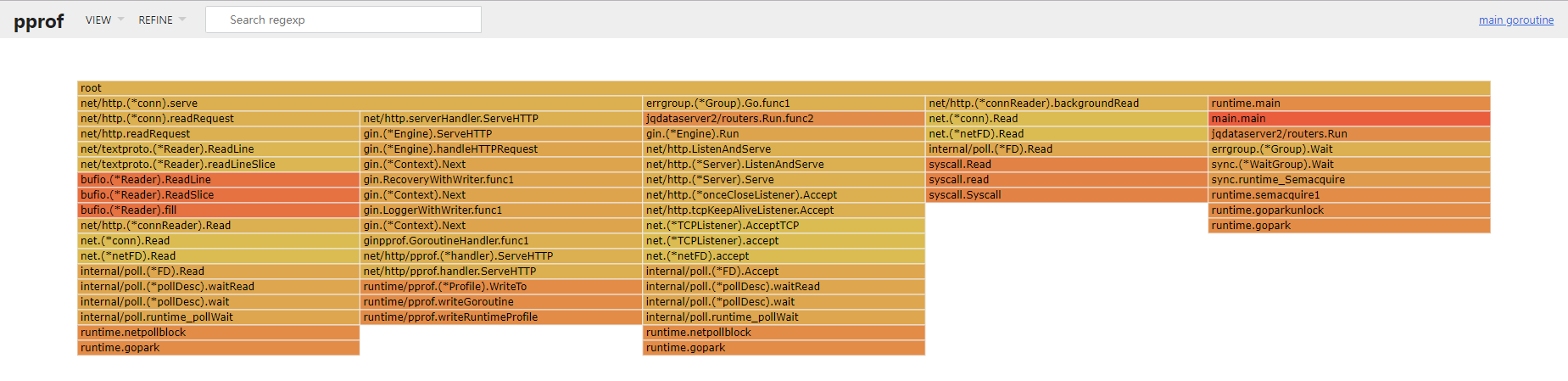Click the gin.LoggerWithWriter.func1 frame

coord(501,210)
